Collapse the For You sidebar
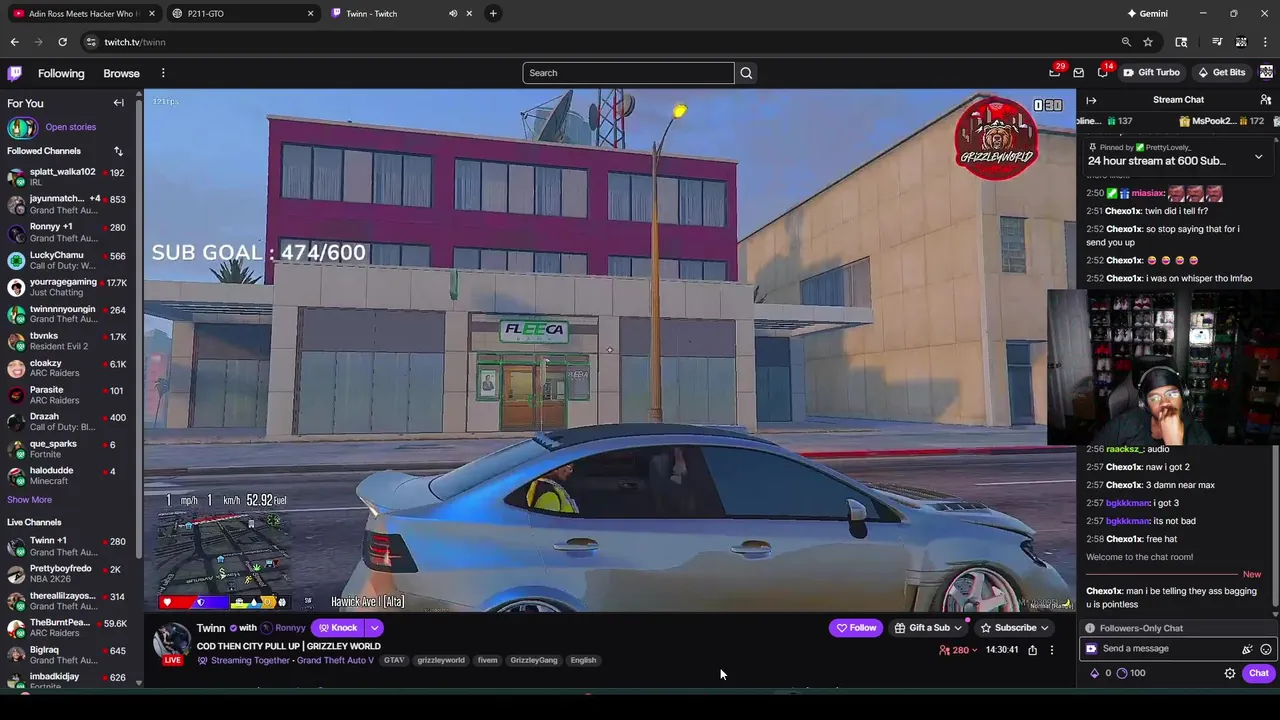The image size is (1280, 720). point(119,103)
